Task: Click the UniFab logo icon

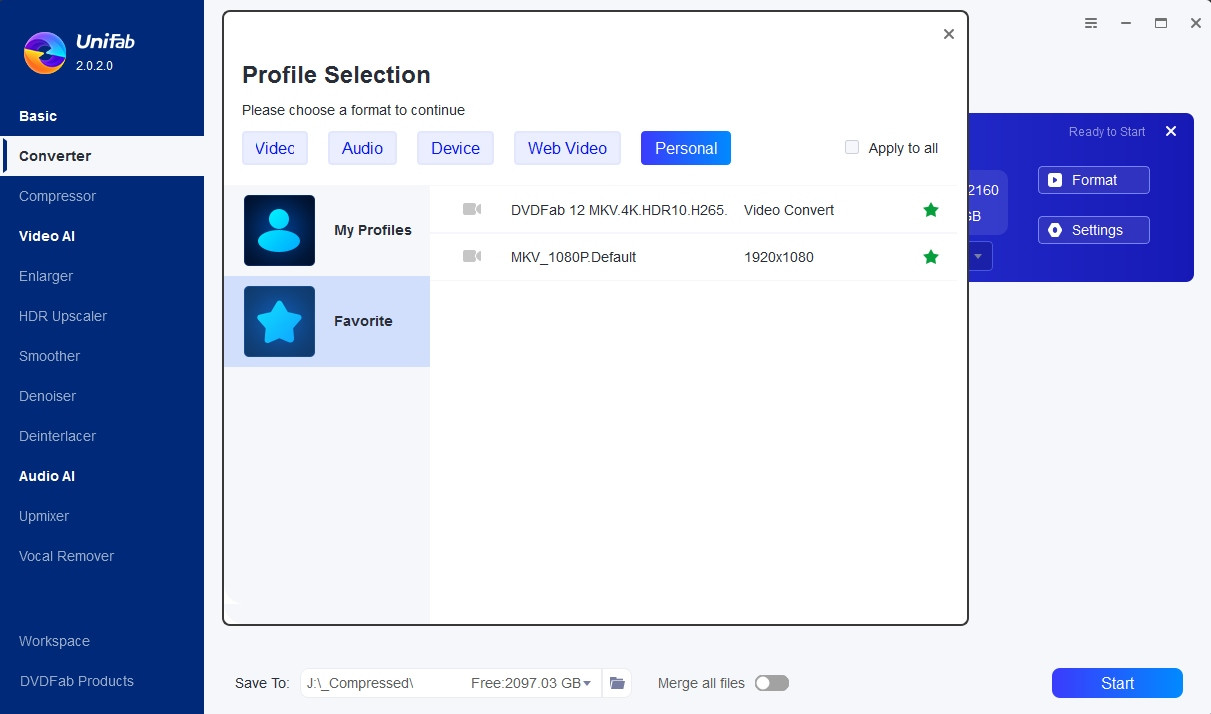Action: [45, 53]
